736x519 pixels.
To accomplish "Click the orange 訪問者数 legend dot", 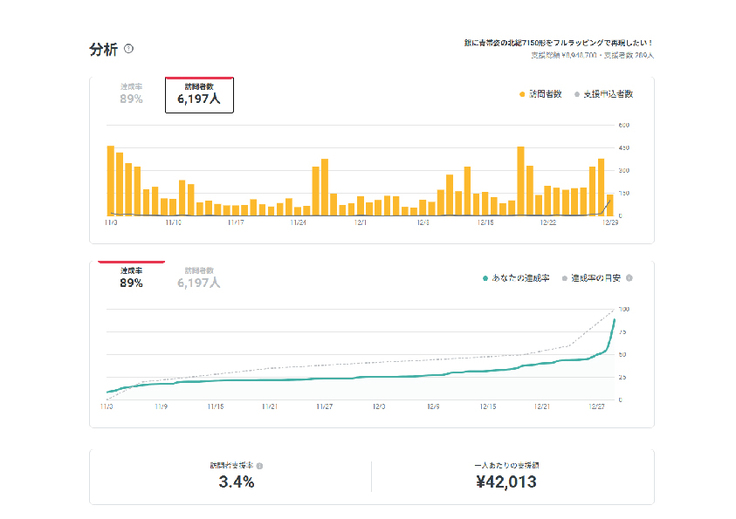I will [x=522, y=93].
